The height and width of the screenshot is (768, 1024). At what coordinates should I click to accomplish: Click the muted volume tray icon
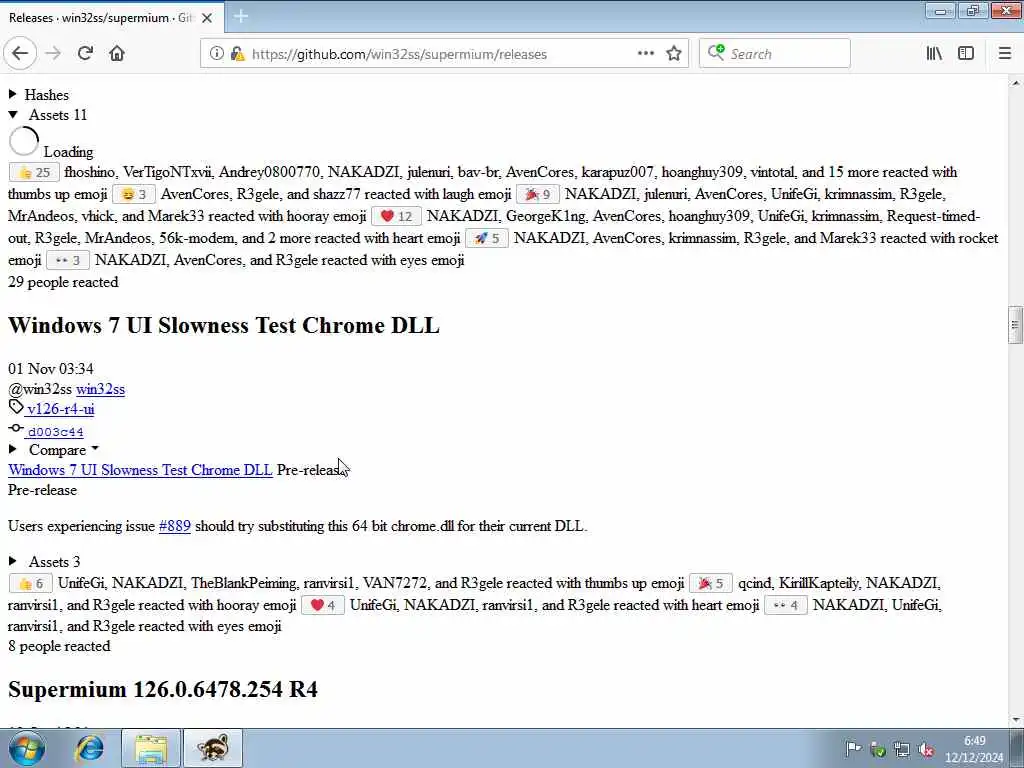pyautogui.click(x=926, y=750)
